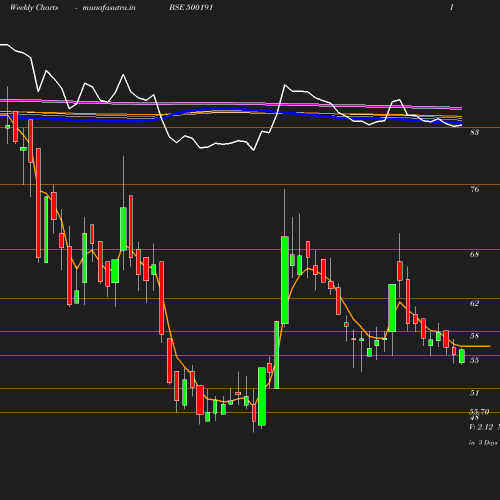Click the 55 price axis label

point(474,360)
